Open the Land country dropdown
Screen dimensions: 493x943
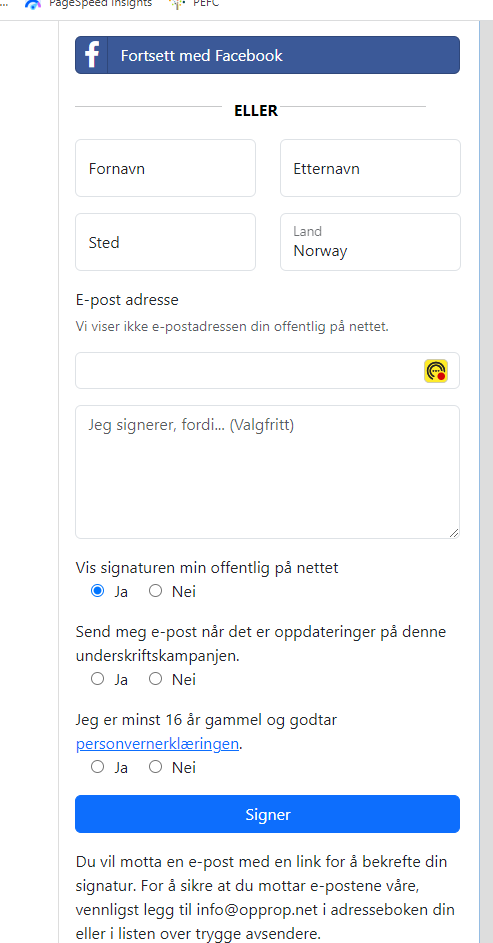(x=370, y=242)
